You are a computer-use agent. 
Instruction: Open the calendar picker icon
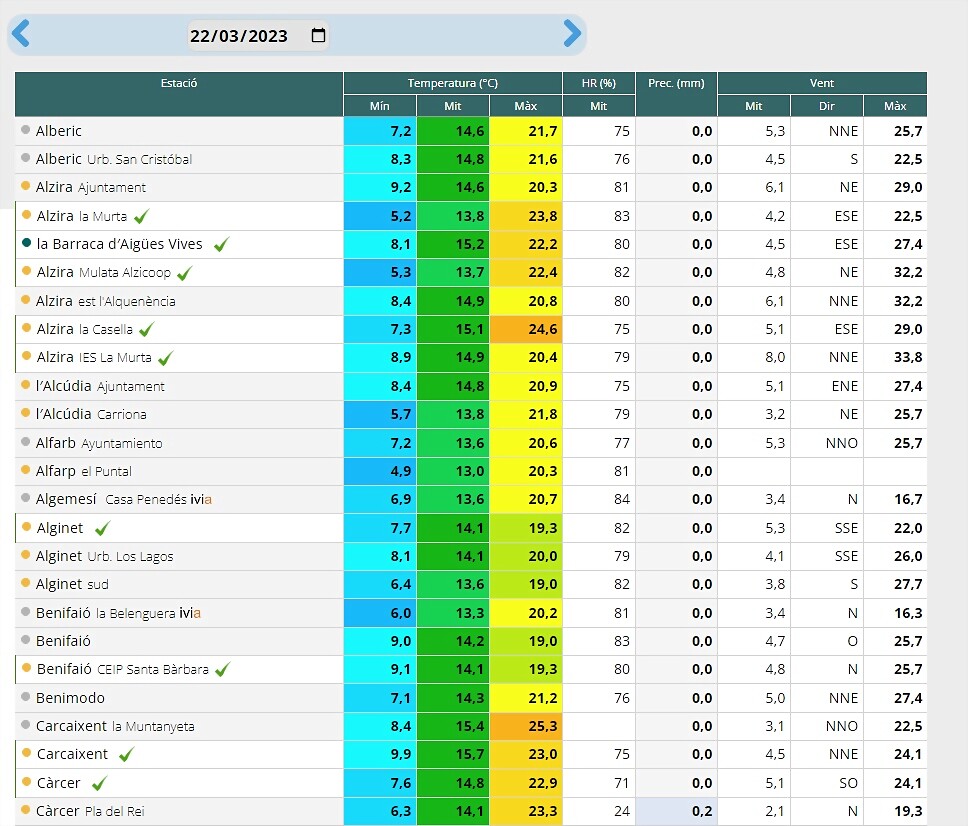coord(318,35)
